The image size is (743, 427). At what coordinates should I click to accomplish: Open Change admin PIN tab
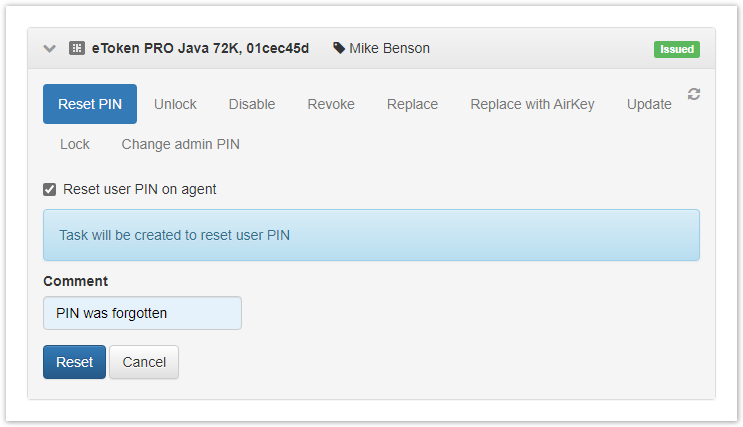click(181, 144)
